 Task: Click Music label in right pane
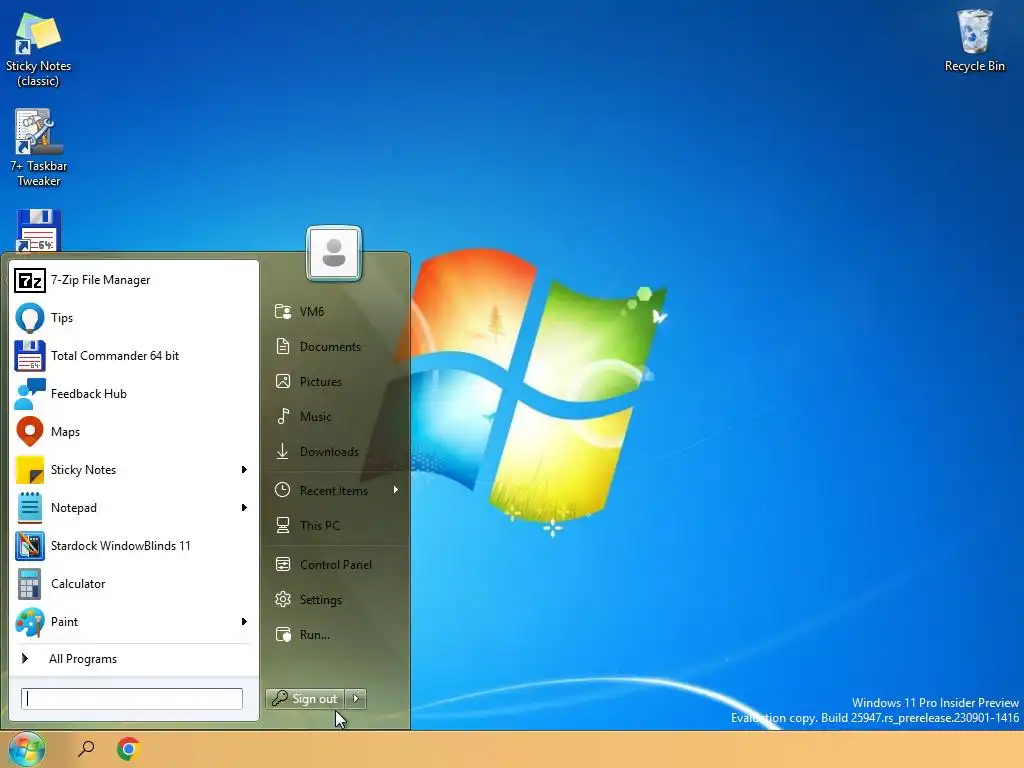point(315,417)
